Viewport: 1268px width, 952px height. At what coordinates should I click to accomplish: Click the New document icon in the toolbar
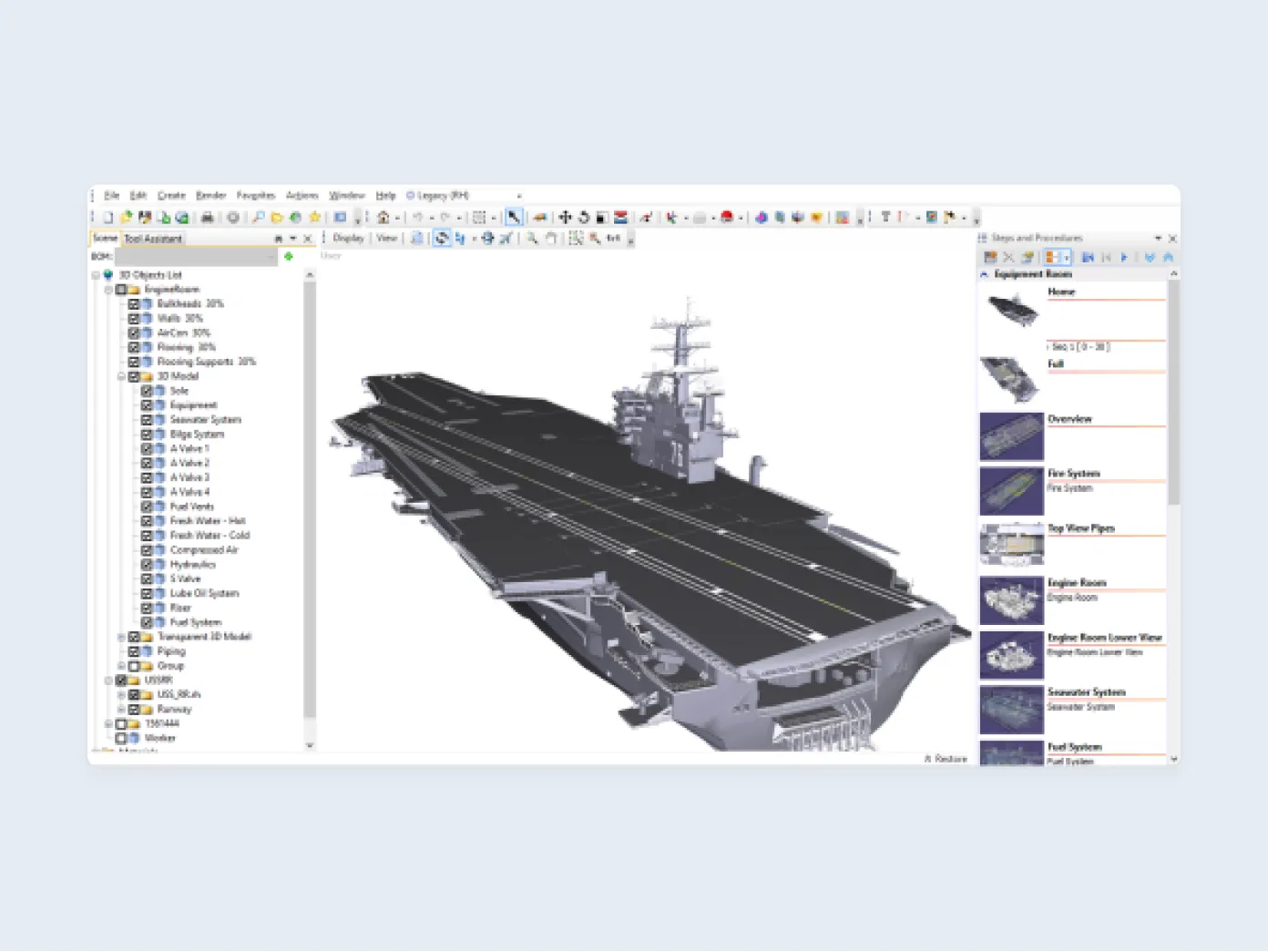(x=107, y=218)
